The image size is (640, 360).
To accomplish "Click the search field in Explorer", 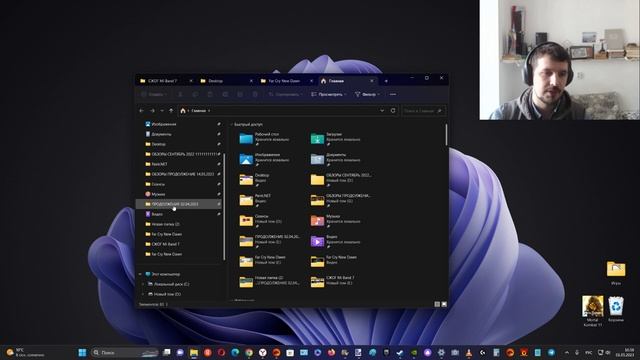I will click(x=423, y=111).
